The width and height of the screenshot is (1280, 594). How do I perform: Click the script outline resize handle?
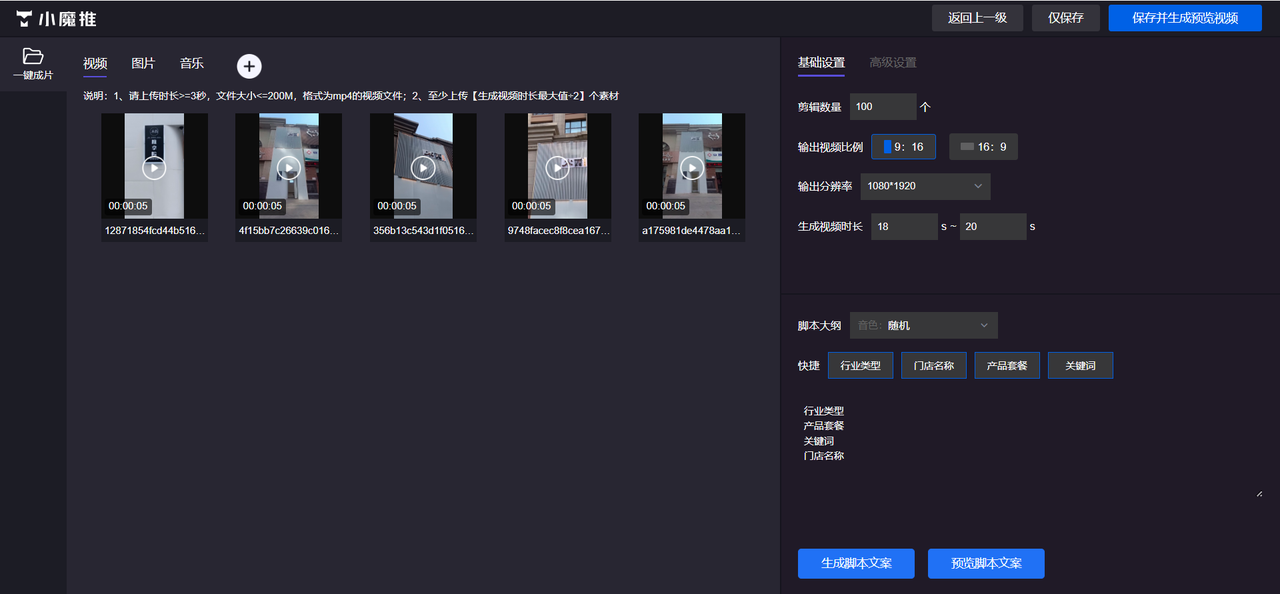tap(1258, 493)
